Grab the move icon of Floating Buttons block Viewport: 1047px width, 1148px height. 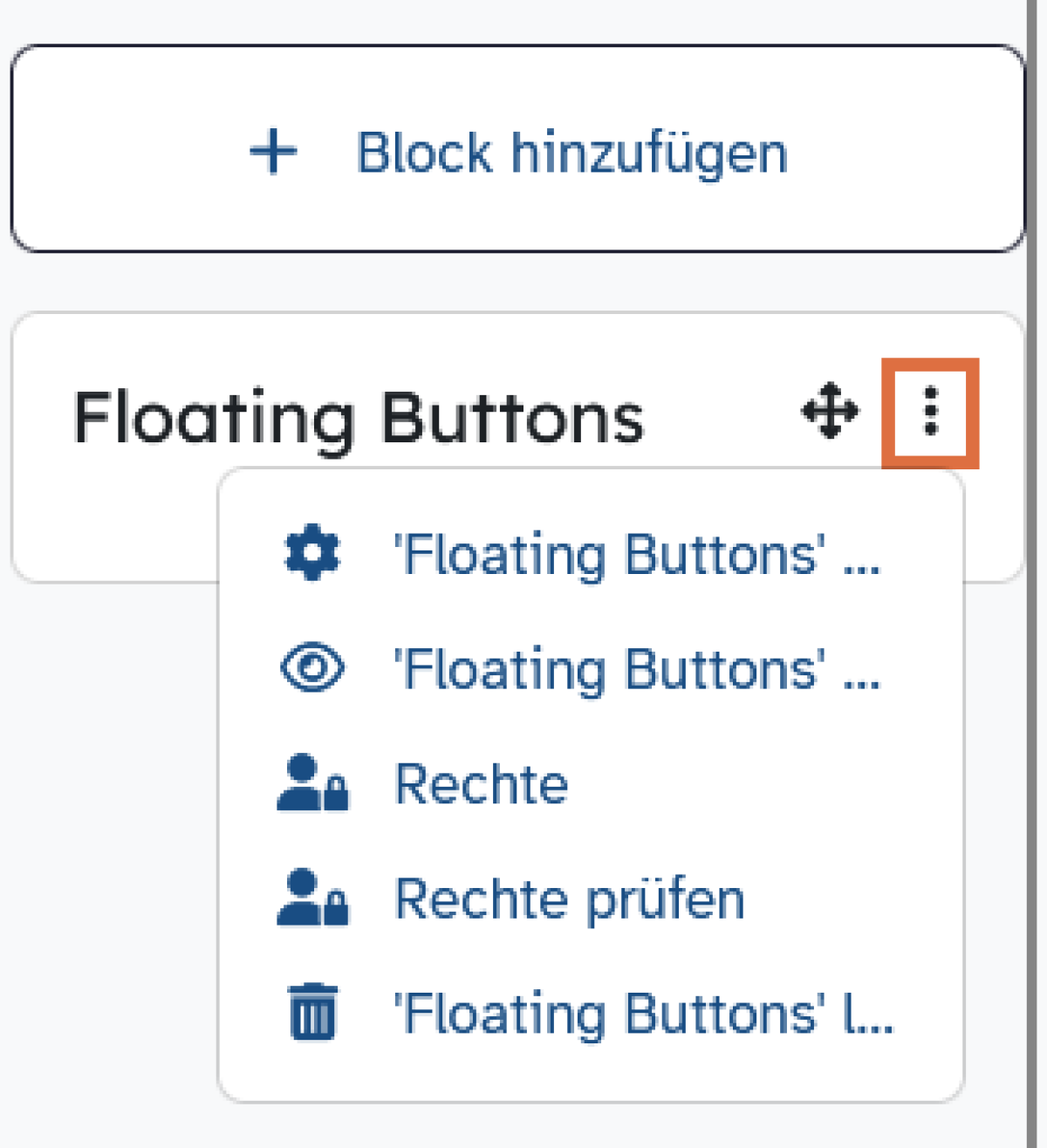click(830, 412)
